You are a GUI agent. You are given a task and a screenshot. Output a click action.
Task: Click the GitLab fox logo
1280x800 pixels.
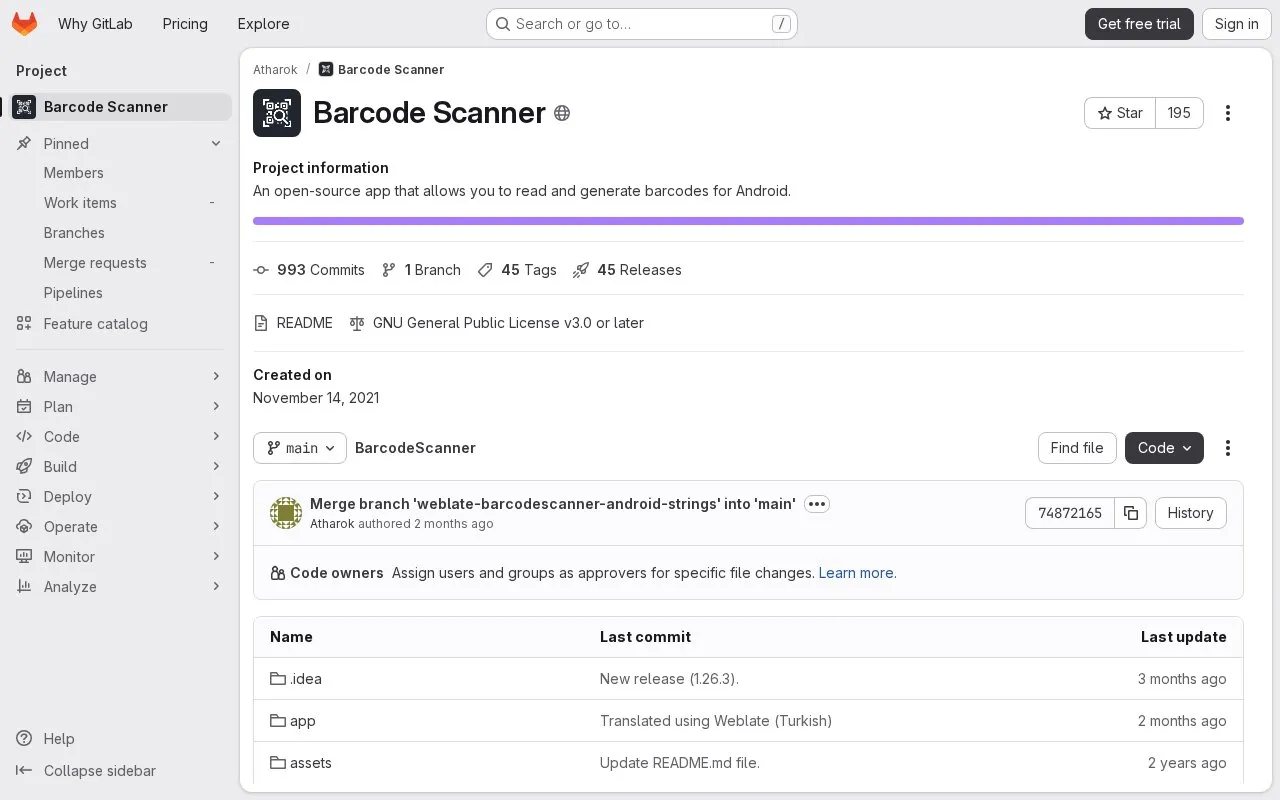coord(24,24)
